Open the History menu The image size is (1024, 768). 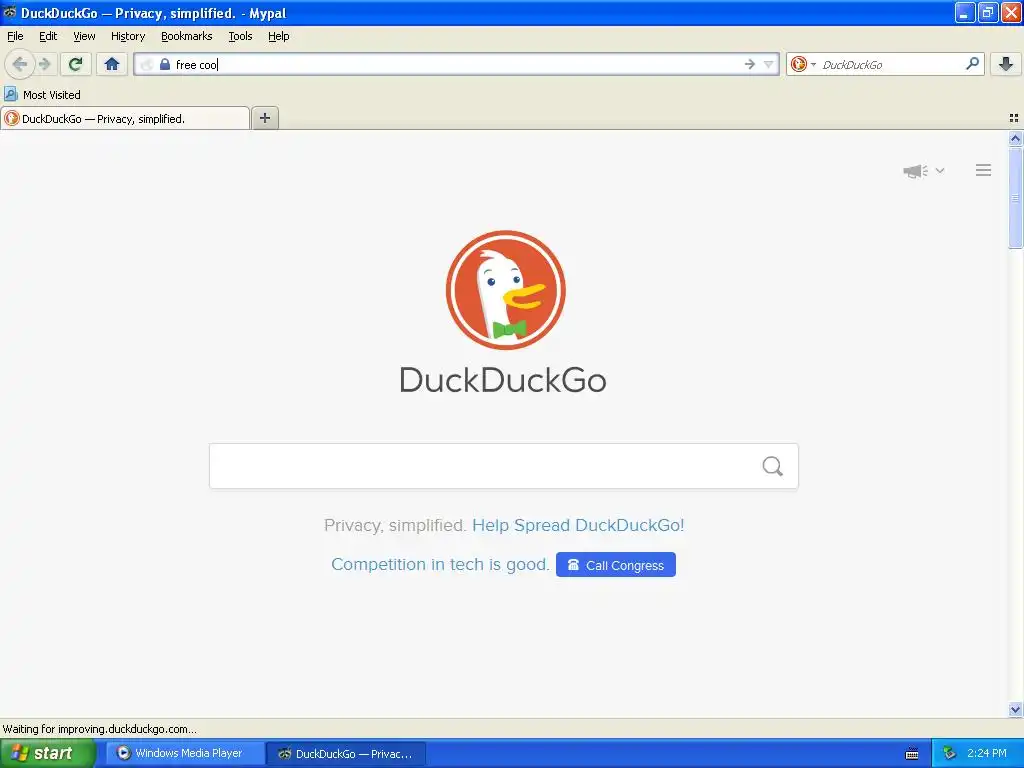(127, 36)
